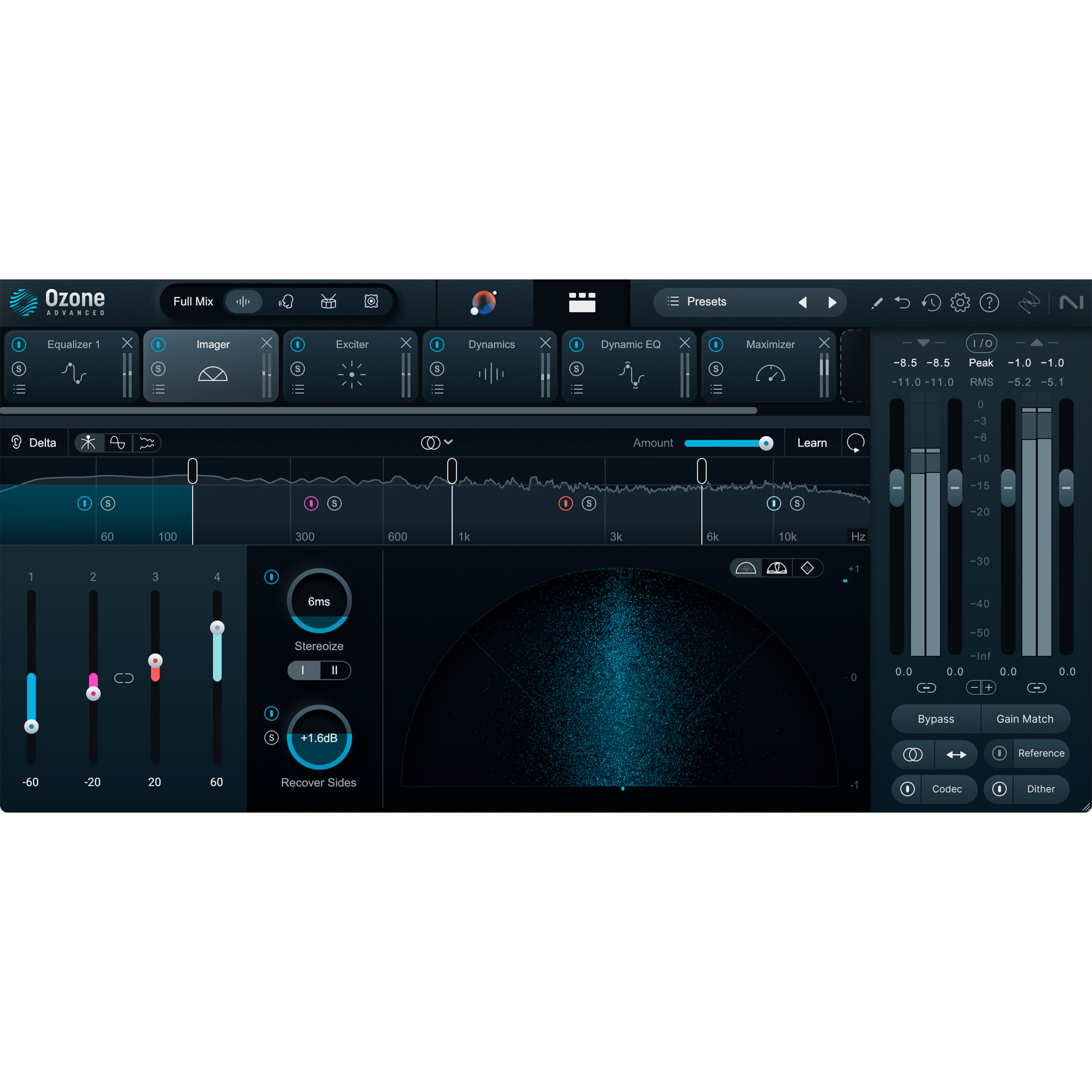
Task: Solo the Exciter module
Action: click(x=298, y=368)
